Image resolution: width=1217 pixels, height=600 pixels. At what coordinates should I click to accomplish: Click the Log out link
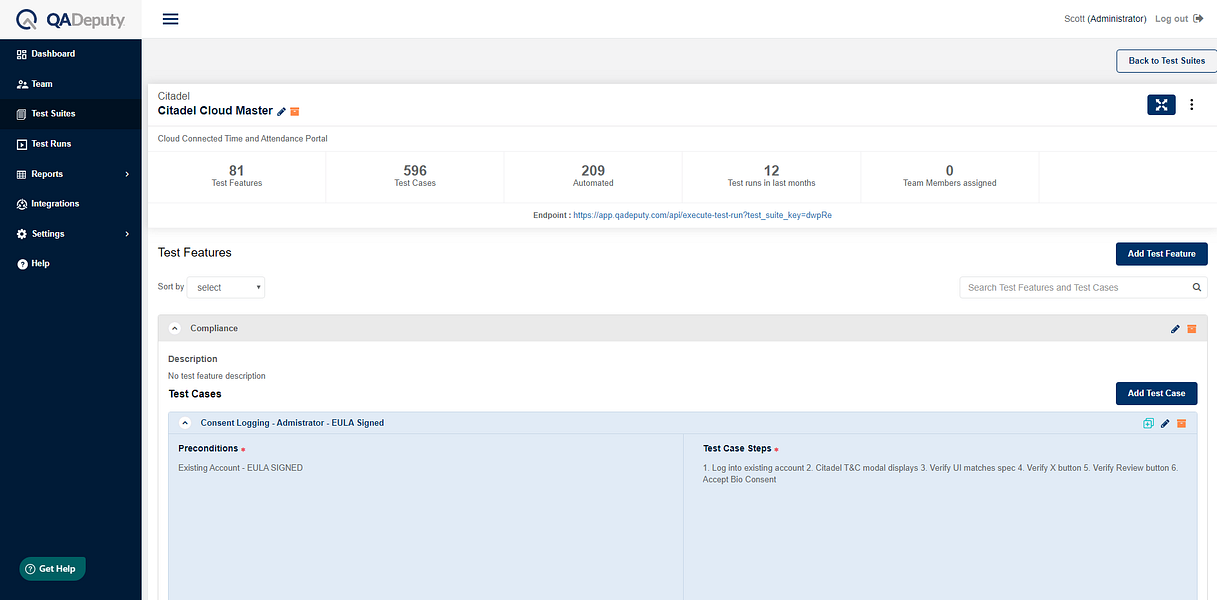tap(1171, 19)
